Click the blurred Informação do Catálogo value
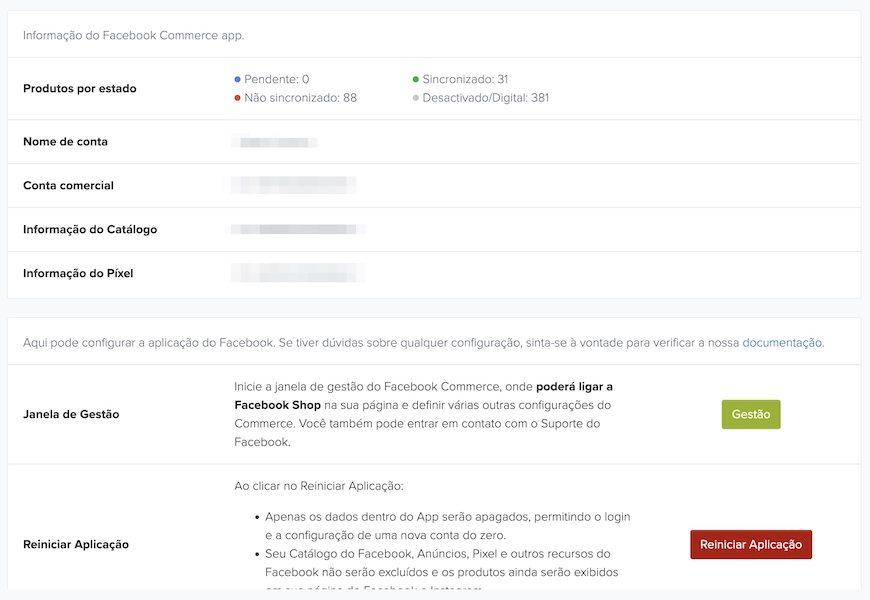Screen dimensions: 870x600 point(297,229)
